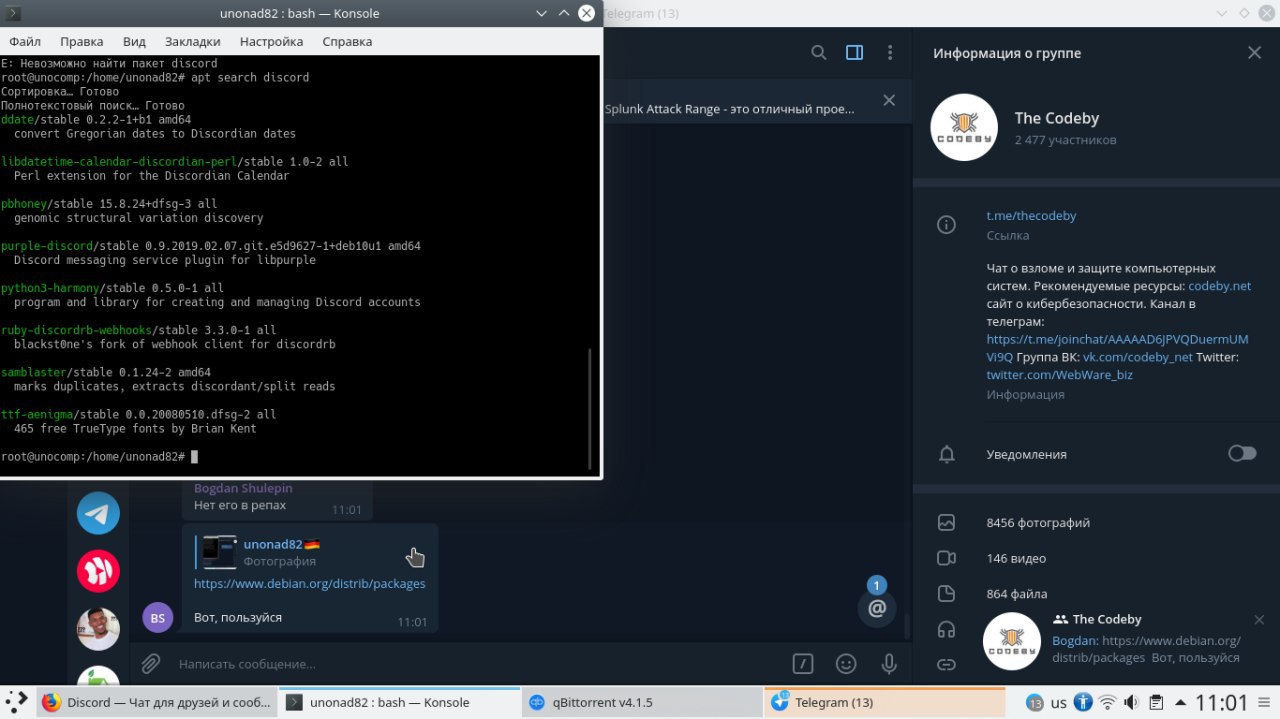Close The Codeby notification popup
Image resolution: width=1280 pixels, height=719 pixels.
[1259, 620]
